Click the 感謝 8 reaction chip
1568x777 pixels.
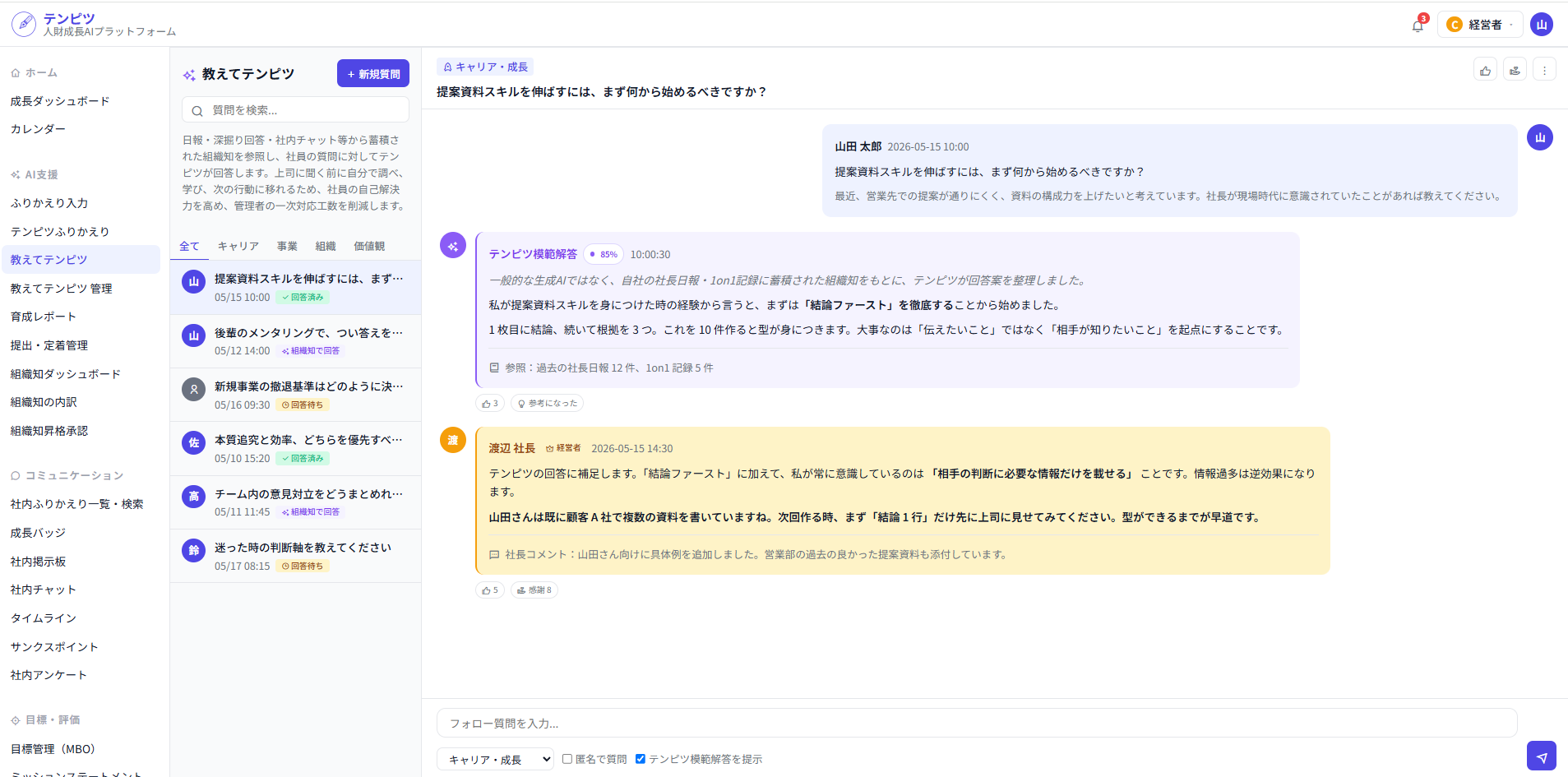point(534,590)
